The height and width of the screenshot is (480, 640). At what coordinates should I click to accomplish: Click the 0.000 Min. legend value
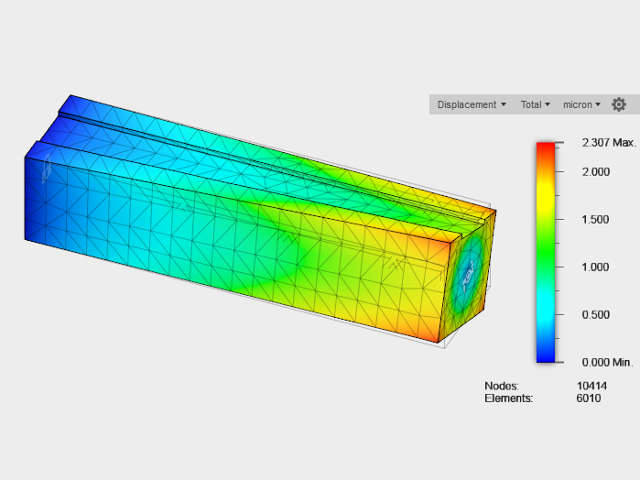(608, 362)
